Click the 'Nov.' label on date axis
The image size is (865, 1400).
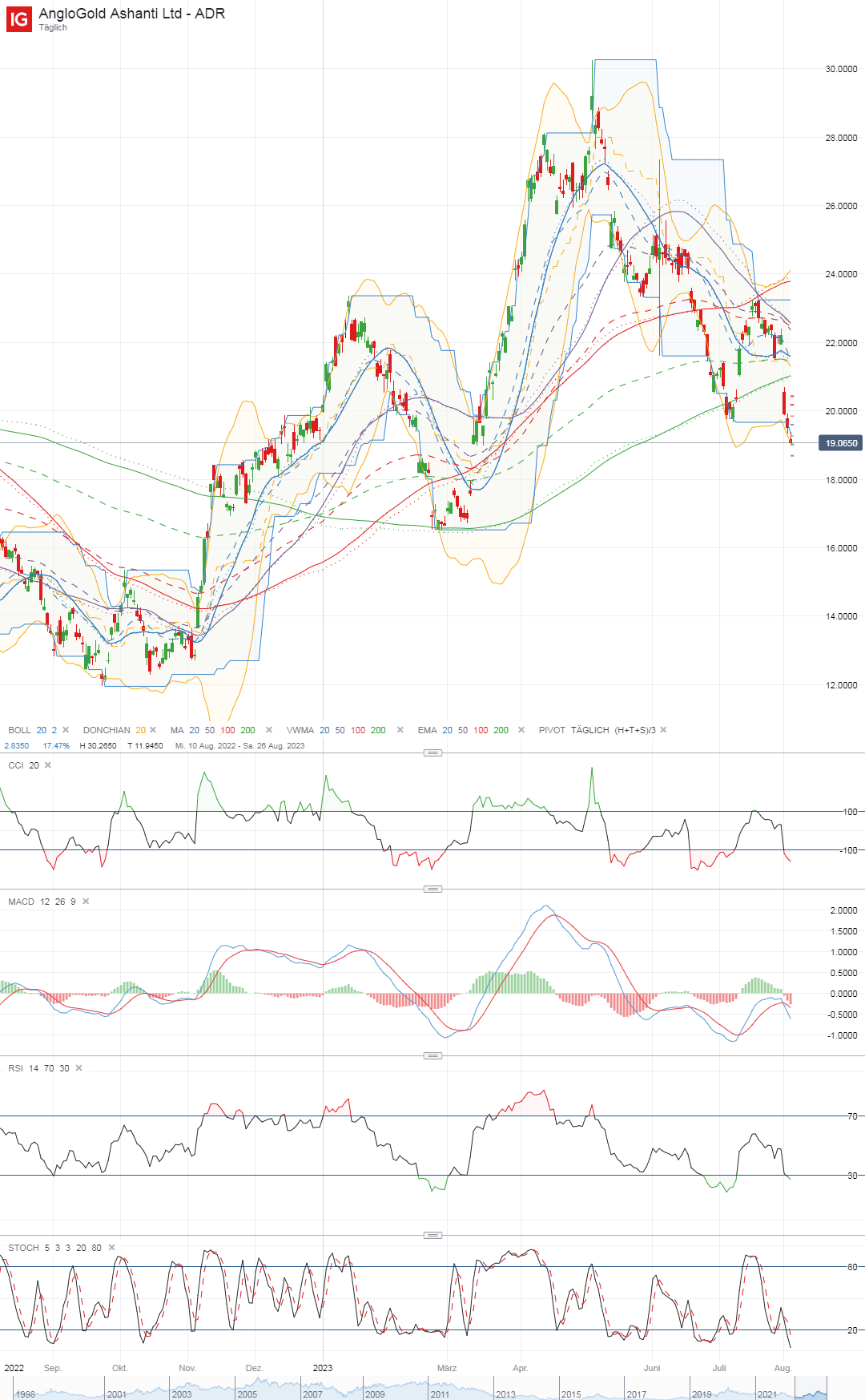tap(187, 1368)
